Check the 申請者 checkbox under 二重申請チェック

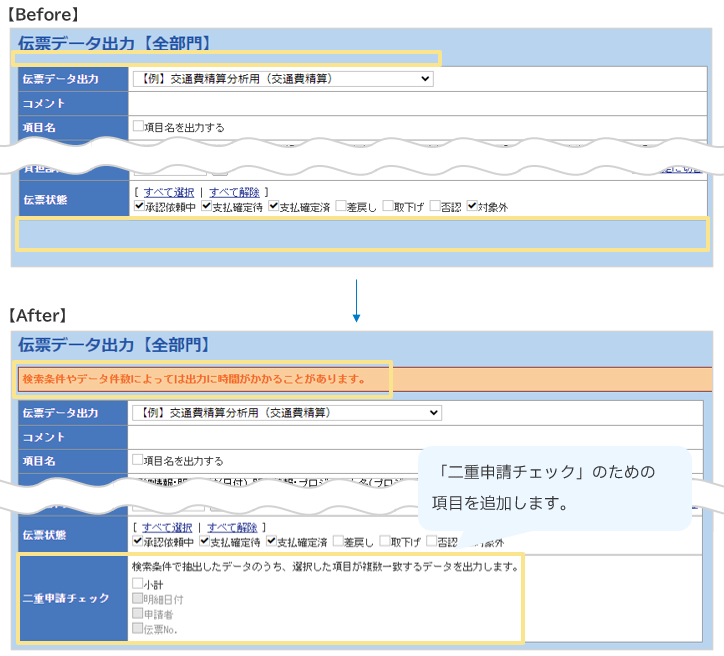pyautogui.click(x=137, y=614)
